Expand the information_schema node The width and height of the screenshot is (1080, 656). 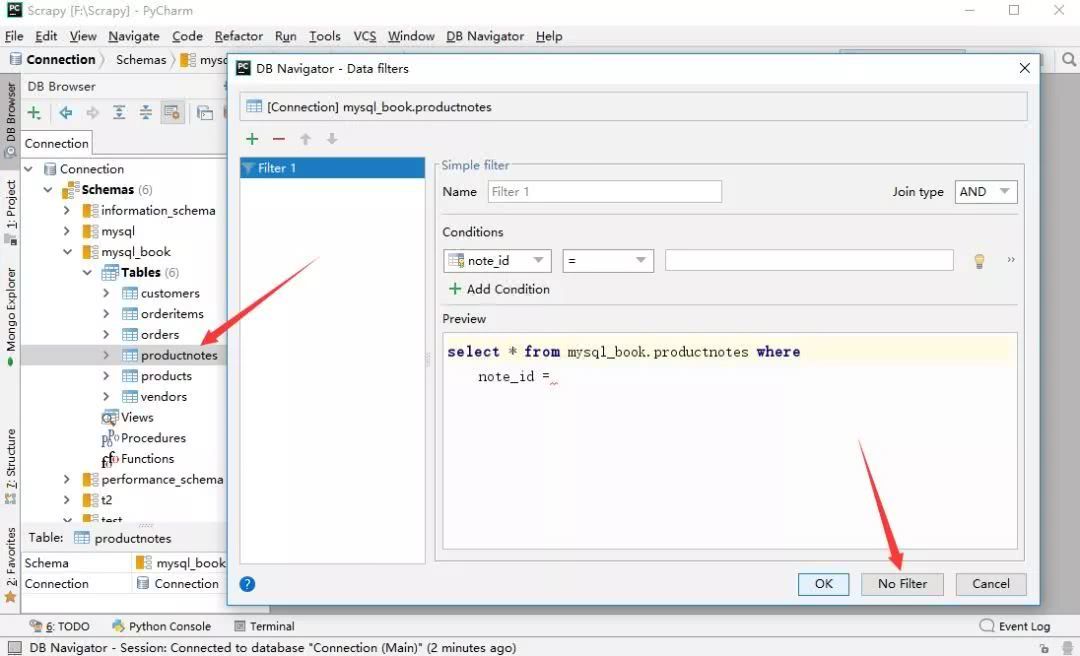click(67, 210)
